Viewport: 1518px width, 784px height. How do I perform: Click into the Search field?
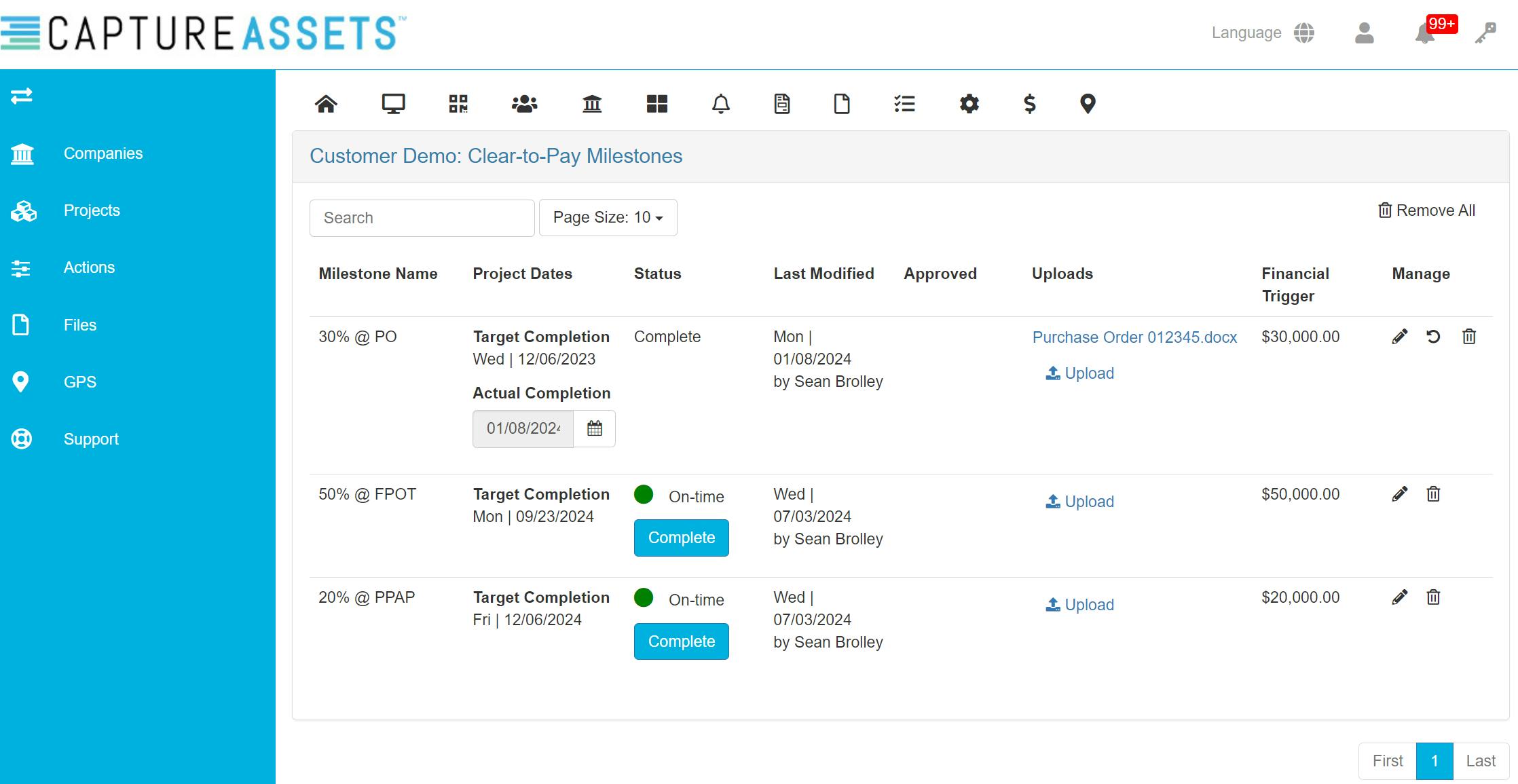click(421, 217)
